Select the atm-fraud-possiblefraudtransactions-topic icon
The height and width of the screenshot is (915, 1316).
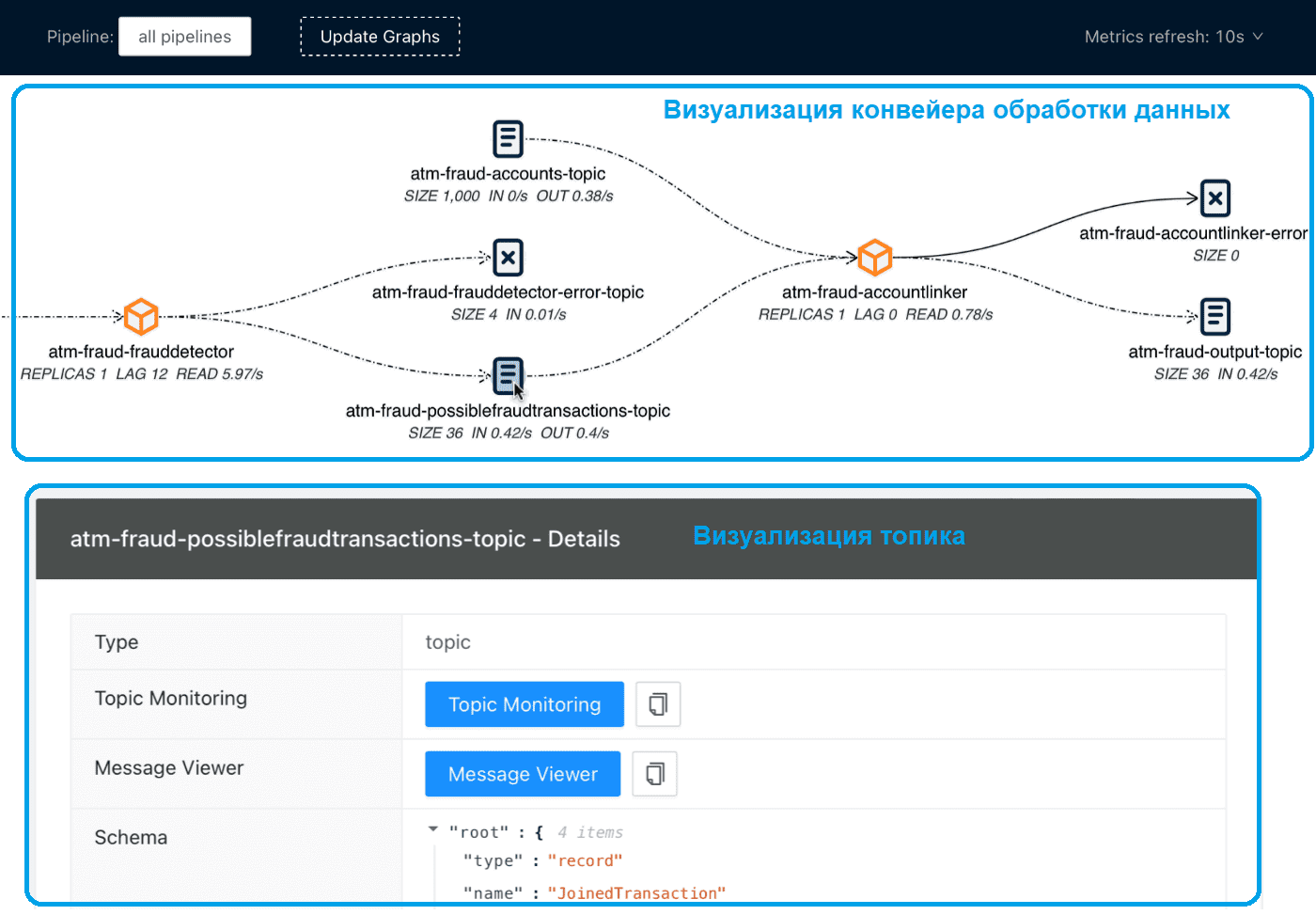point(508,375)
